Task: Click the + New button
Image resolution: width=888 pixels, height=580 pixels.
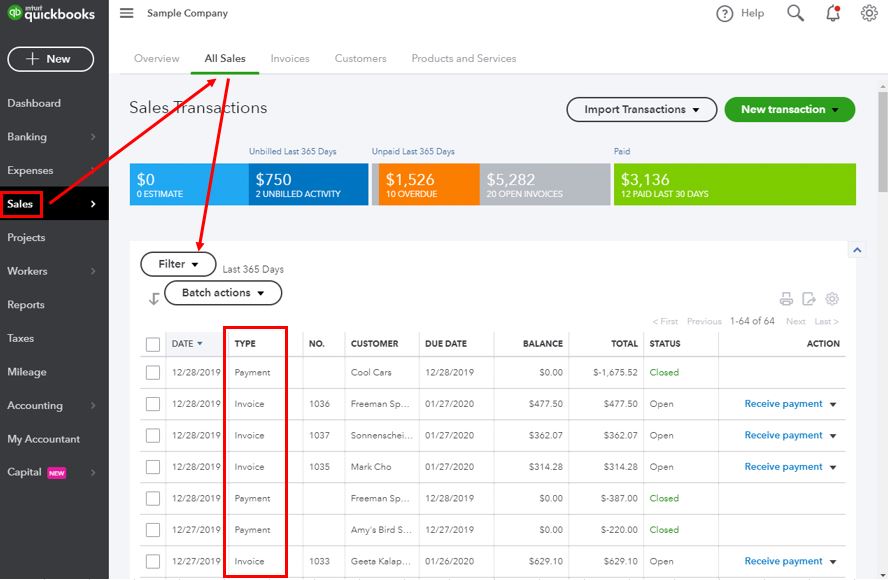Action: point(50,59)
